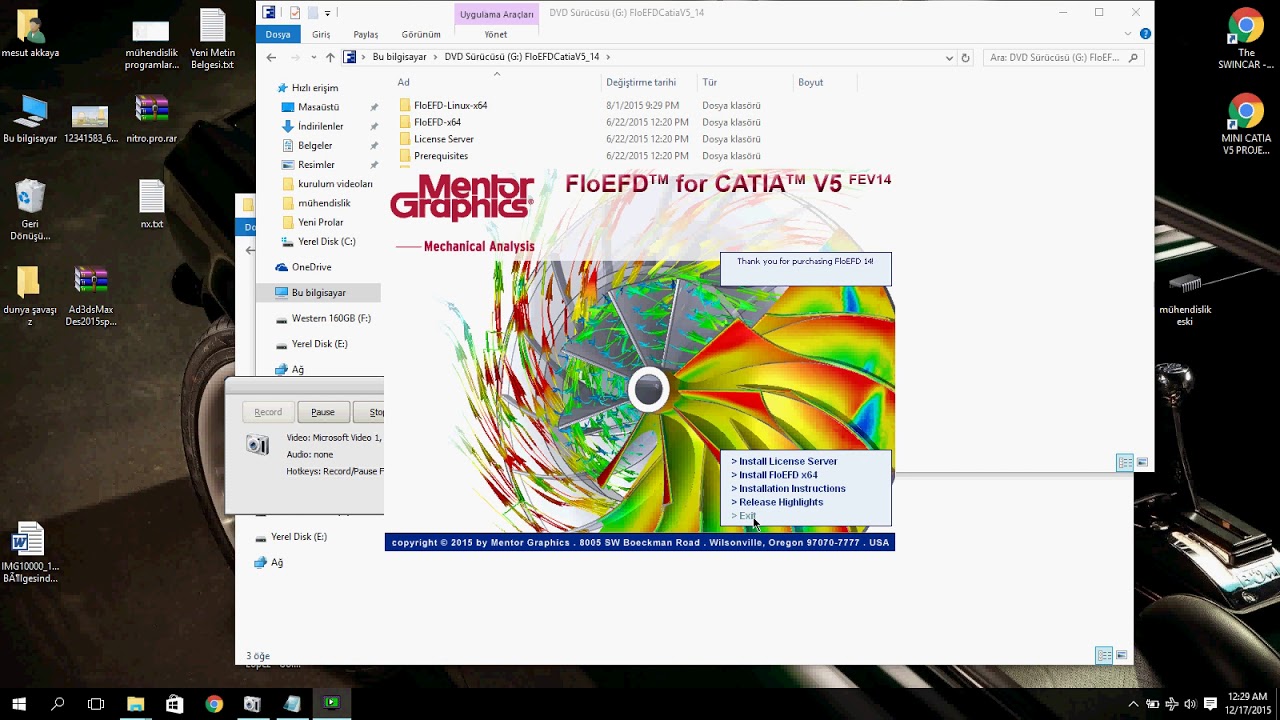
Task: Open Resimler in the navigation pane
Action: (x=316, y=164)
